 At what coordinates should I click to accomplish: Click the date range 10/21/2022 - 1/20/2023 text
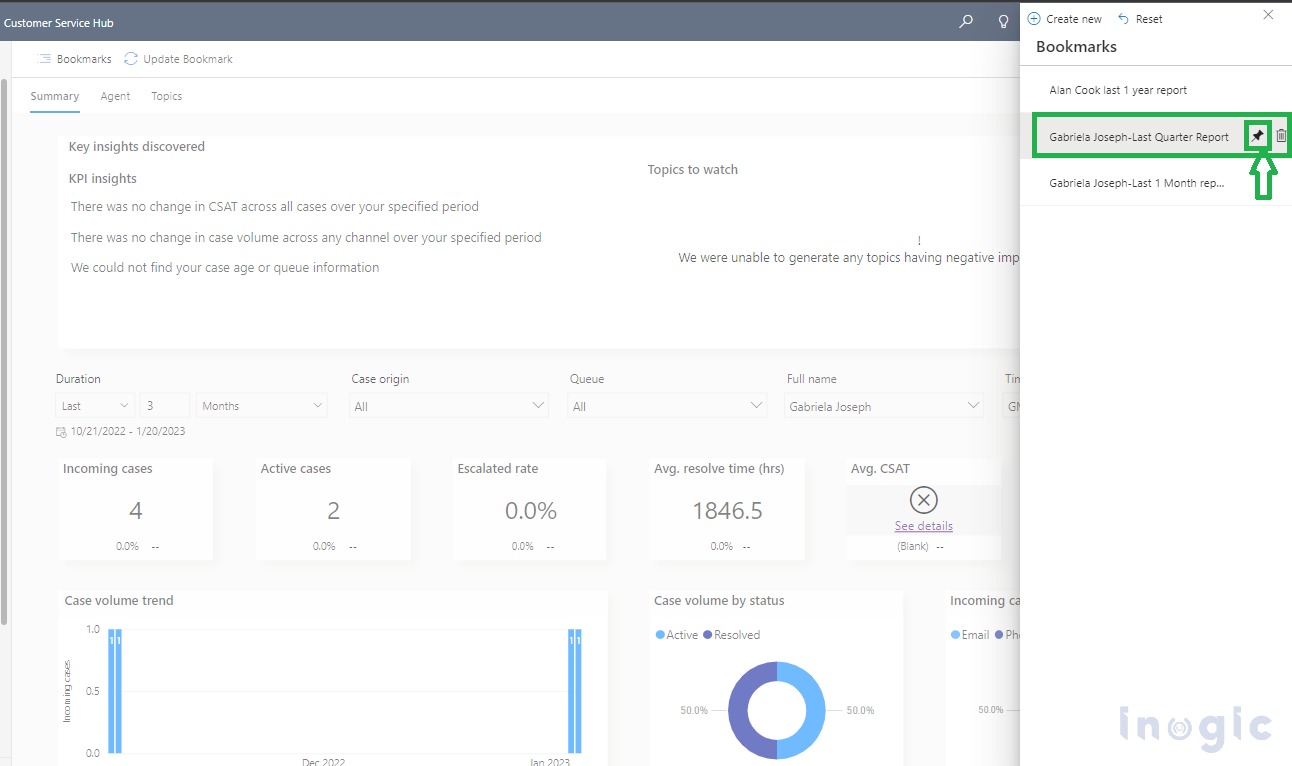[128, 431]
